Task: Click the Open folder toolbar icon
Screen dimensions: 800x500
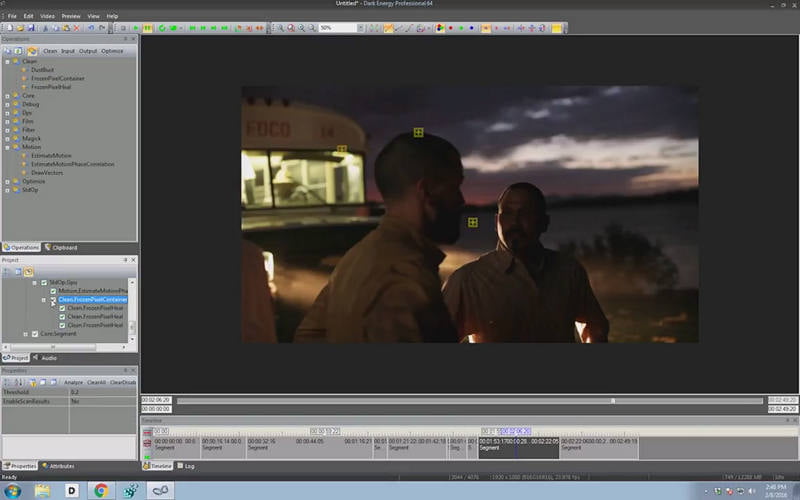Action: (x=21, y=28)
